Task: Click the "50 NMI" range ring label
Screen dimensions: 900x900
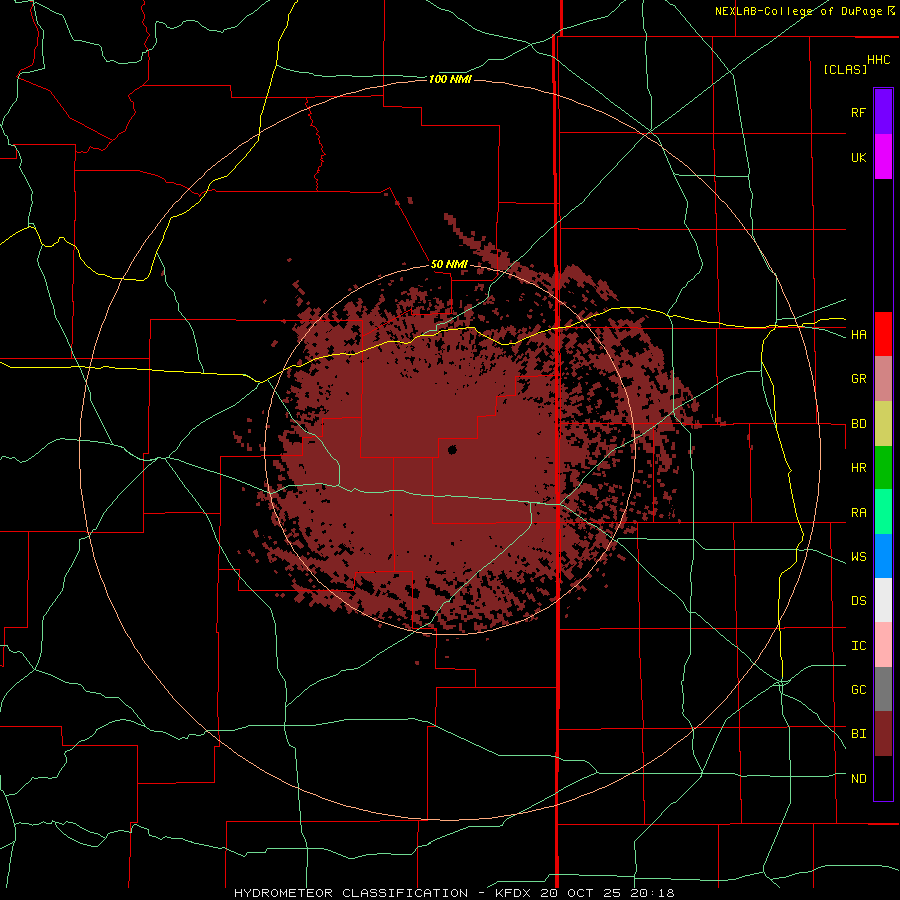Action: click(449, 265)
